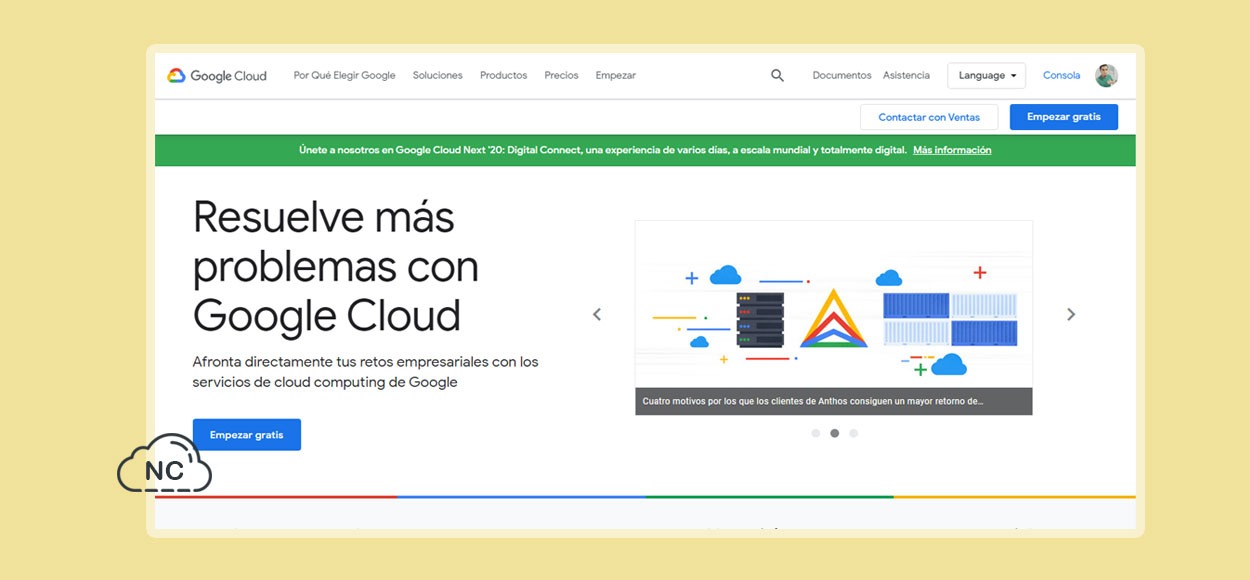Open the Asistencia link

coord(906,76)
